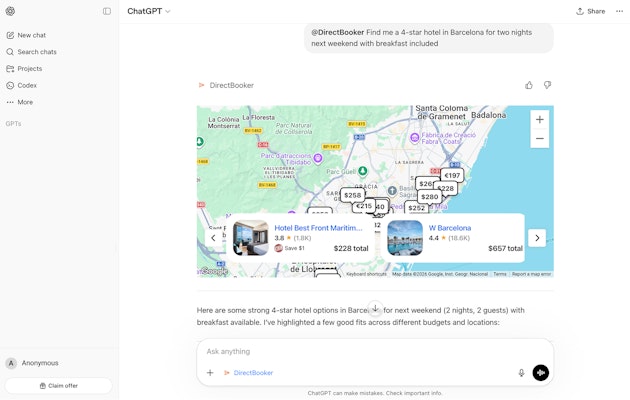Open the map Terms link
630x400 pixels.
pos(500,274)
